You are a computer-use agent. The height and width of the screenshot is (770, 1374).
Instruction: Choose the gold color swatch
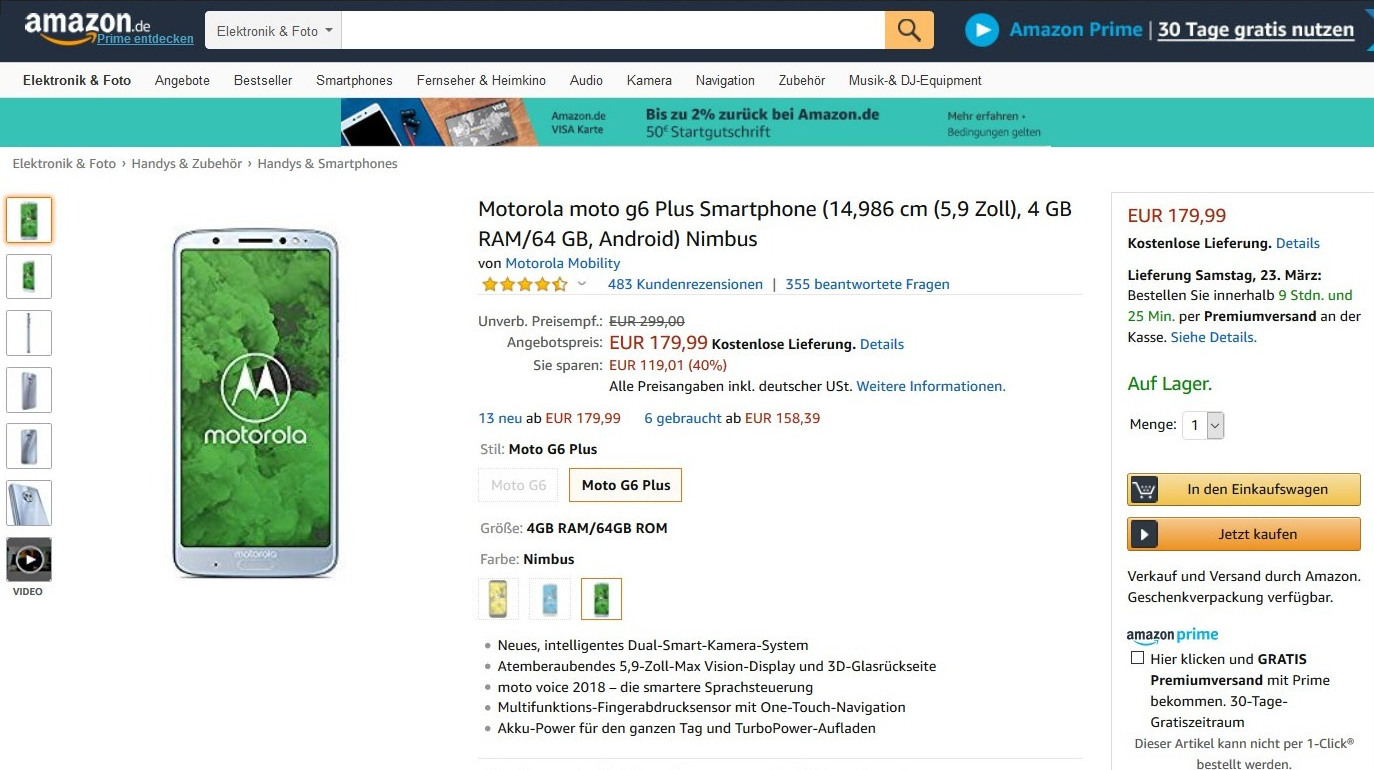[498, 599]
